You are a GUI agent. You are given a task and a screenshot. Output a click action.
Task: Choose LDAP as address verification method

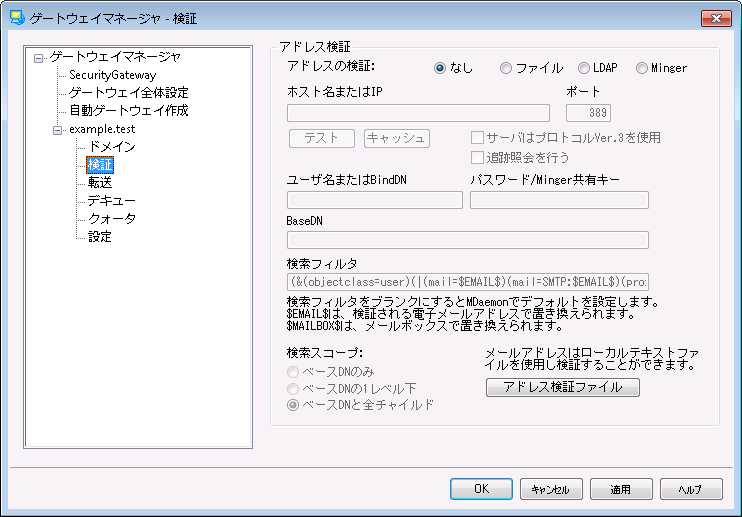[584, 68]
